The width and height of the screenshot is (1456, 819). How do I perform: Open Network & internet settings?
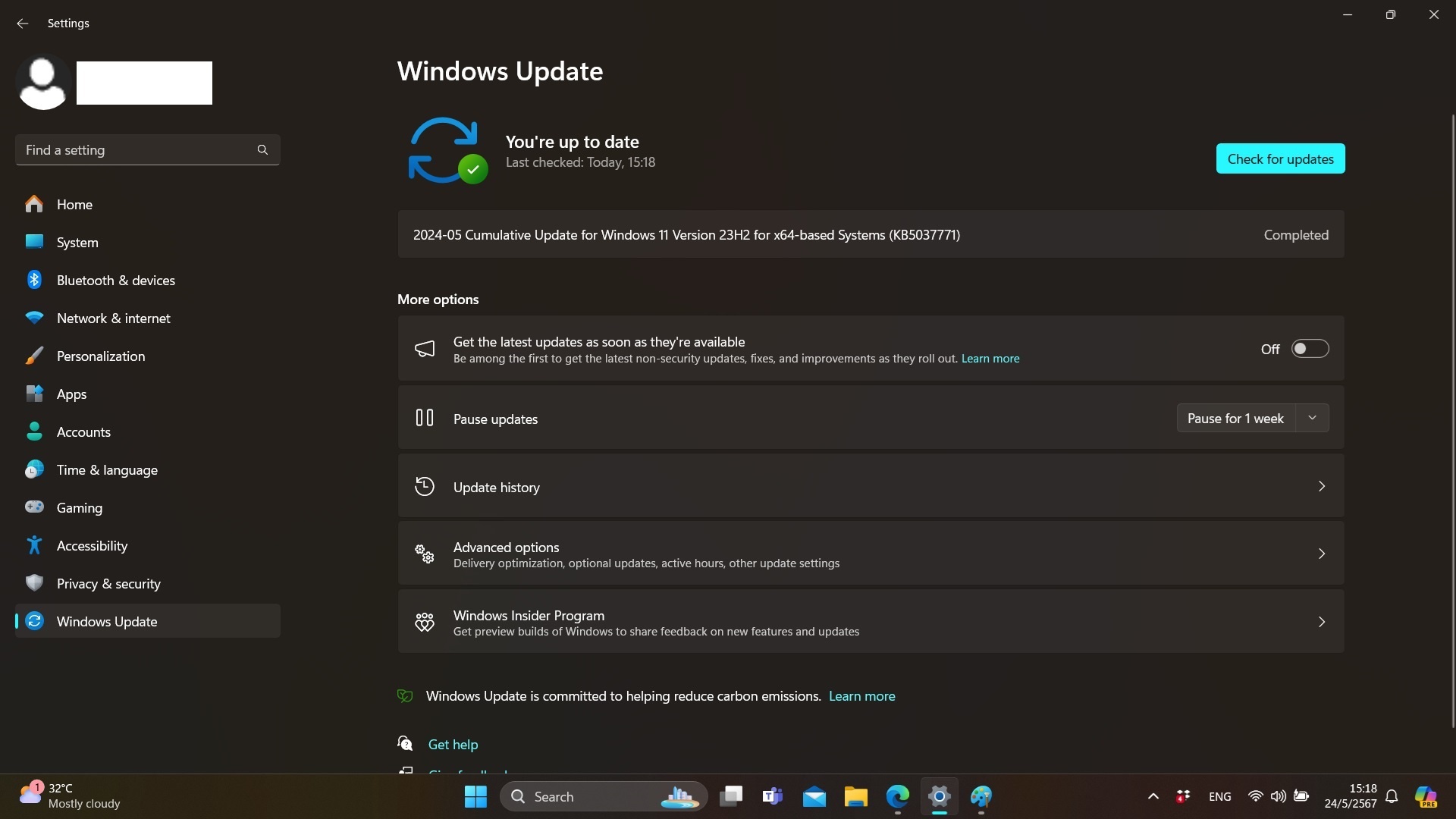148,318
